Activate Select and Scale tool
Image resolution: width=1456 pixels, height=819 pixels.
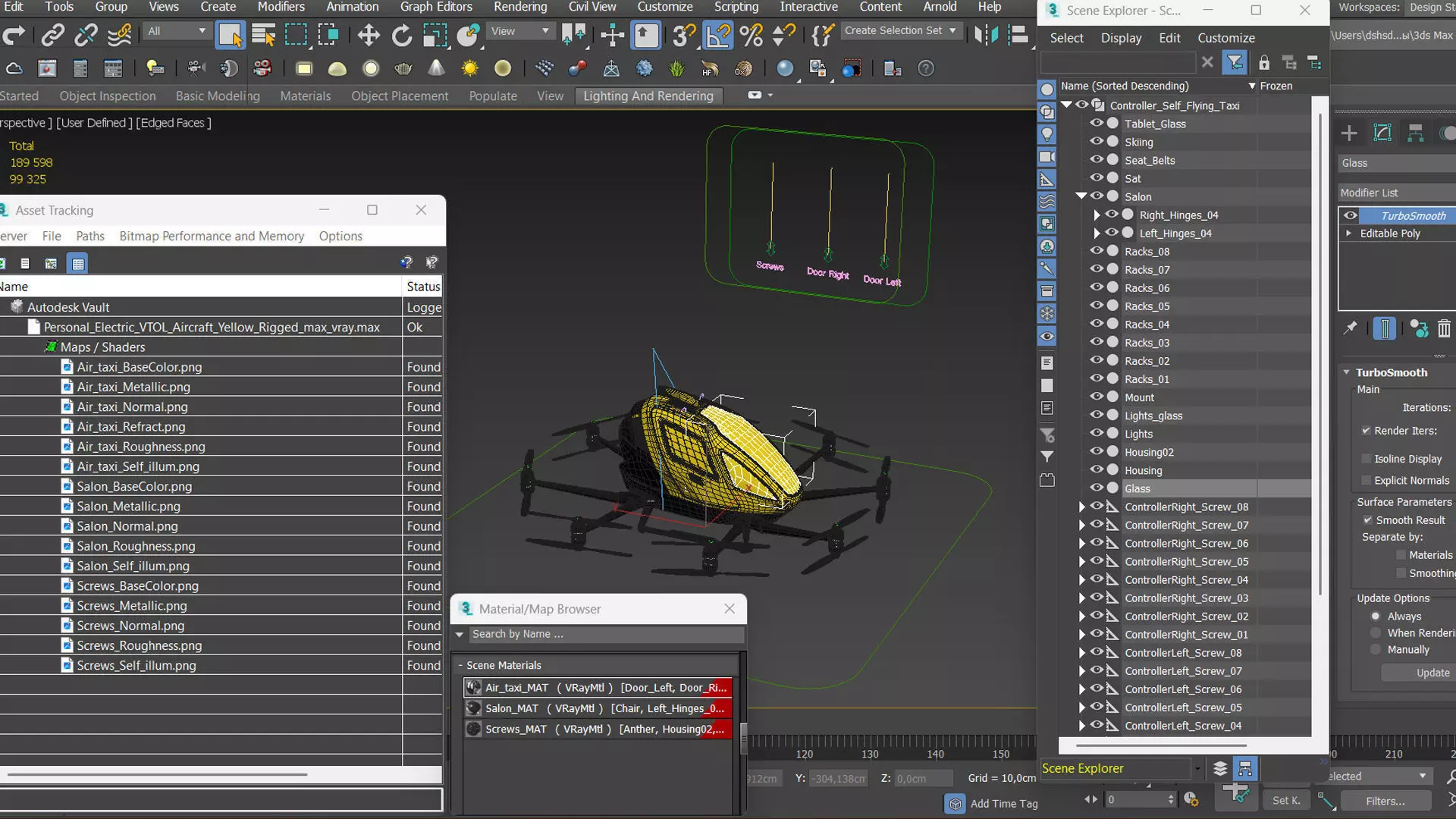(x=435, y=34)
